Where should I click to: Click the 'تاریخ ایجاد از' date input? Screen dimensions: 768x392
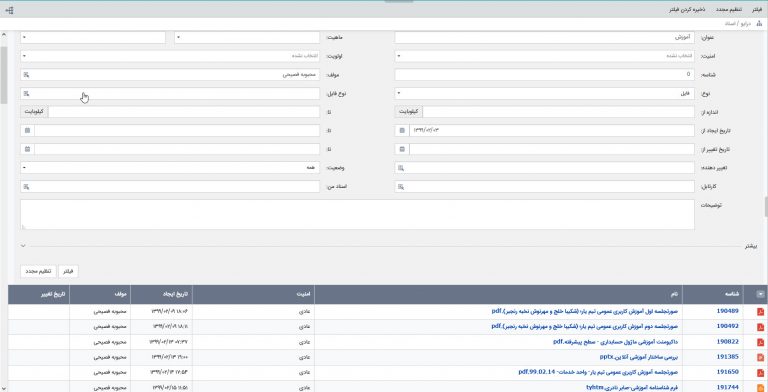point(552,130)
